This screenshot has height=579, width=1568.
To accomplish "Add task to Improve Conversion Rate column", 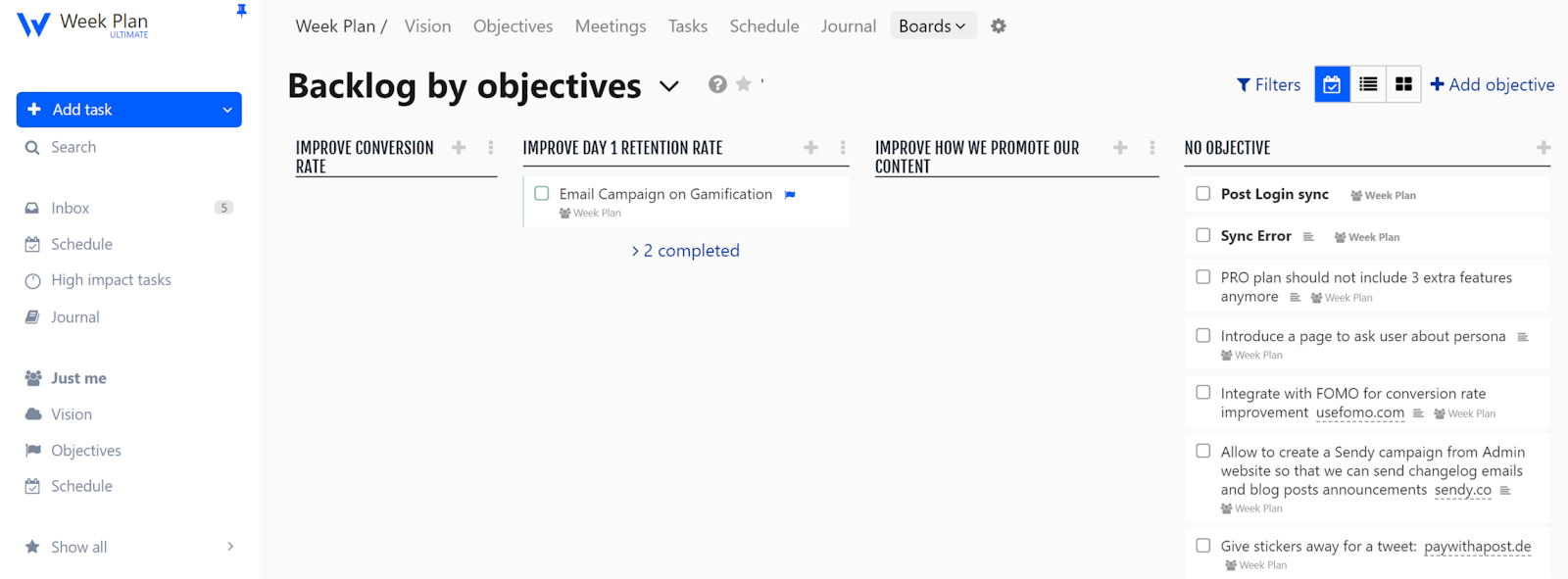I will click(x=459, y=148).
